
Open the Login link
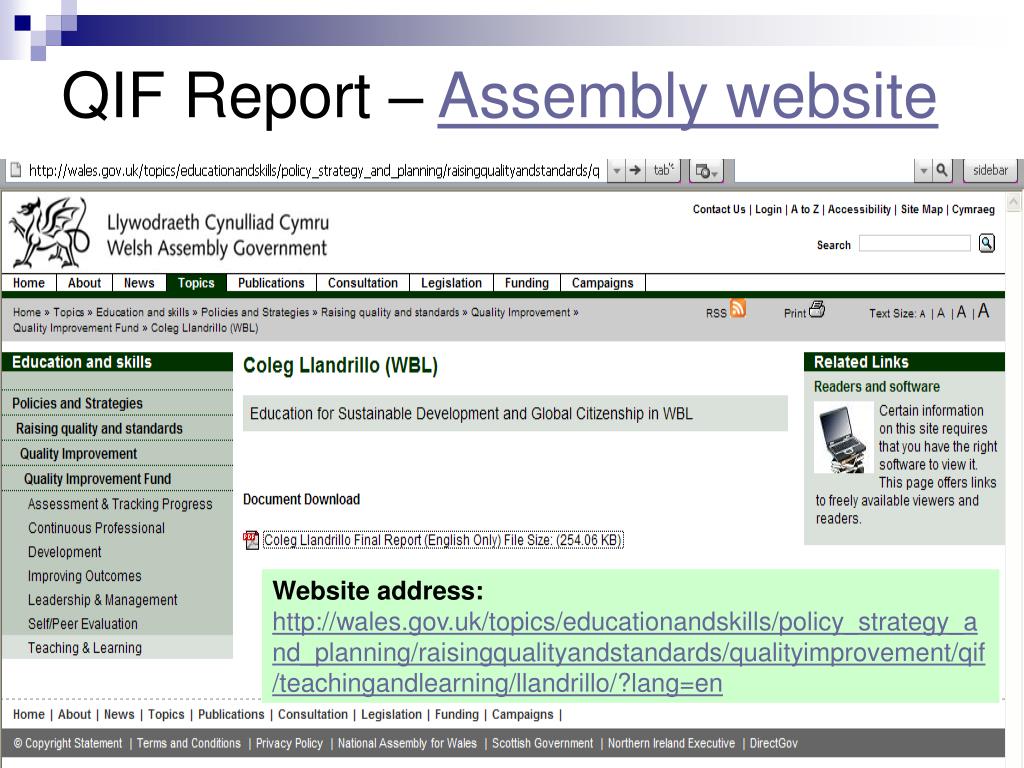pyautogui.click(x=768, y=210)
